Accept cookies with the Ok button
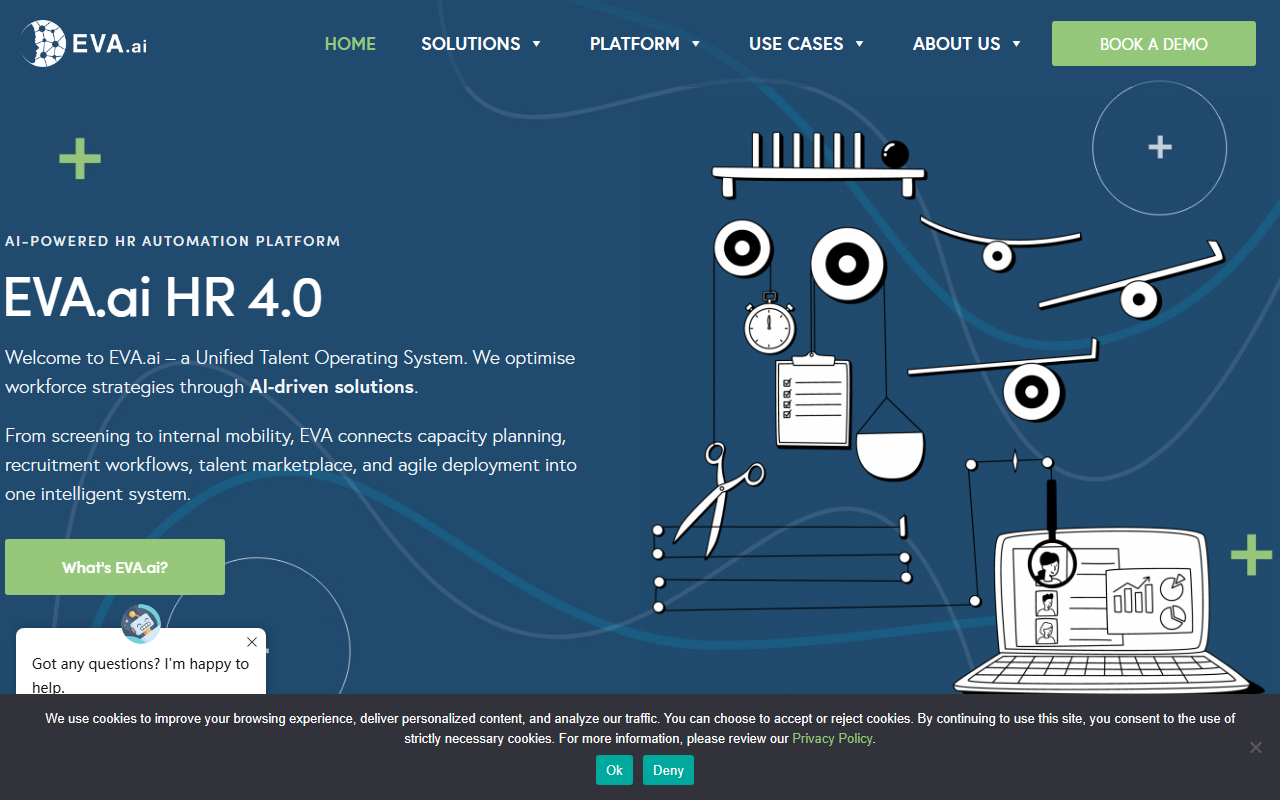The image size is (1280, 800). pos(614,770)
